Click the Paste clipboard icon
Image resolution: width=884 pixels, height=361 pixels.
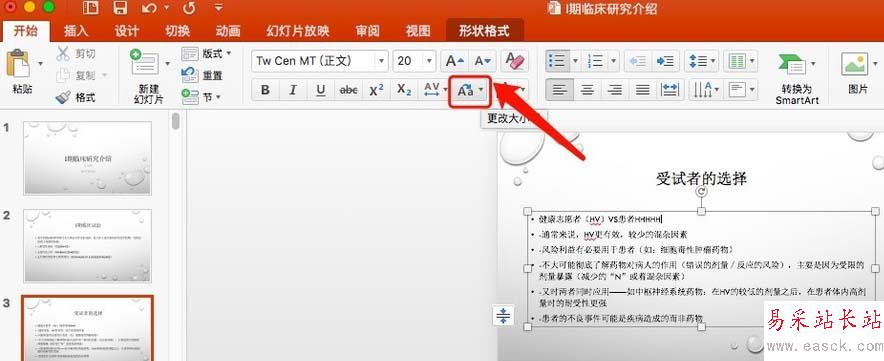point(18,64)
